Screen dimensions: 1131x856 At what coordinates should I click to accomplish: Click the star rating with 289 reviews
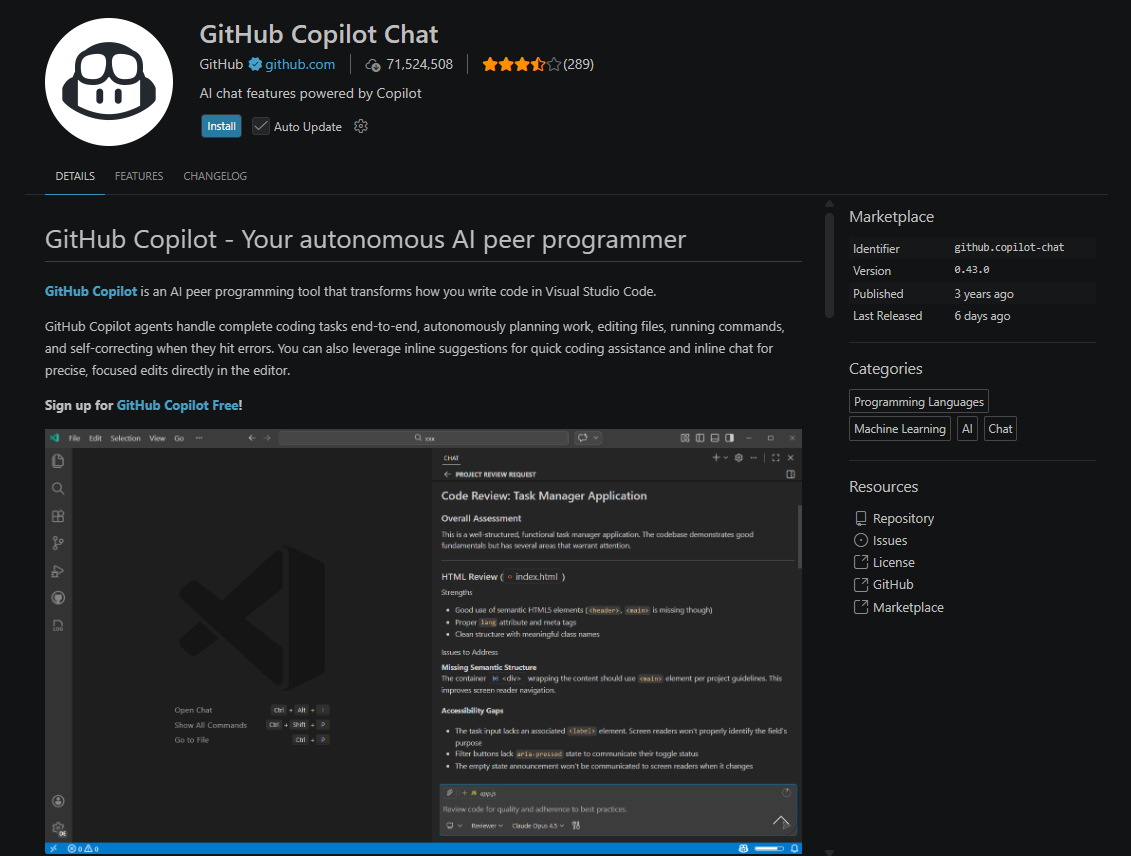click(538, 64)
